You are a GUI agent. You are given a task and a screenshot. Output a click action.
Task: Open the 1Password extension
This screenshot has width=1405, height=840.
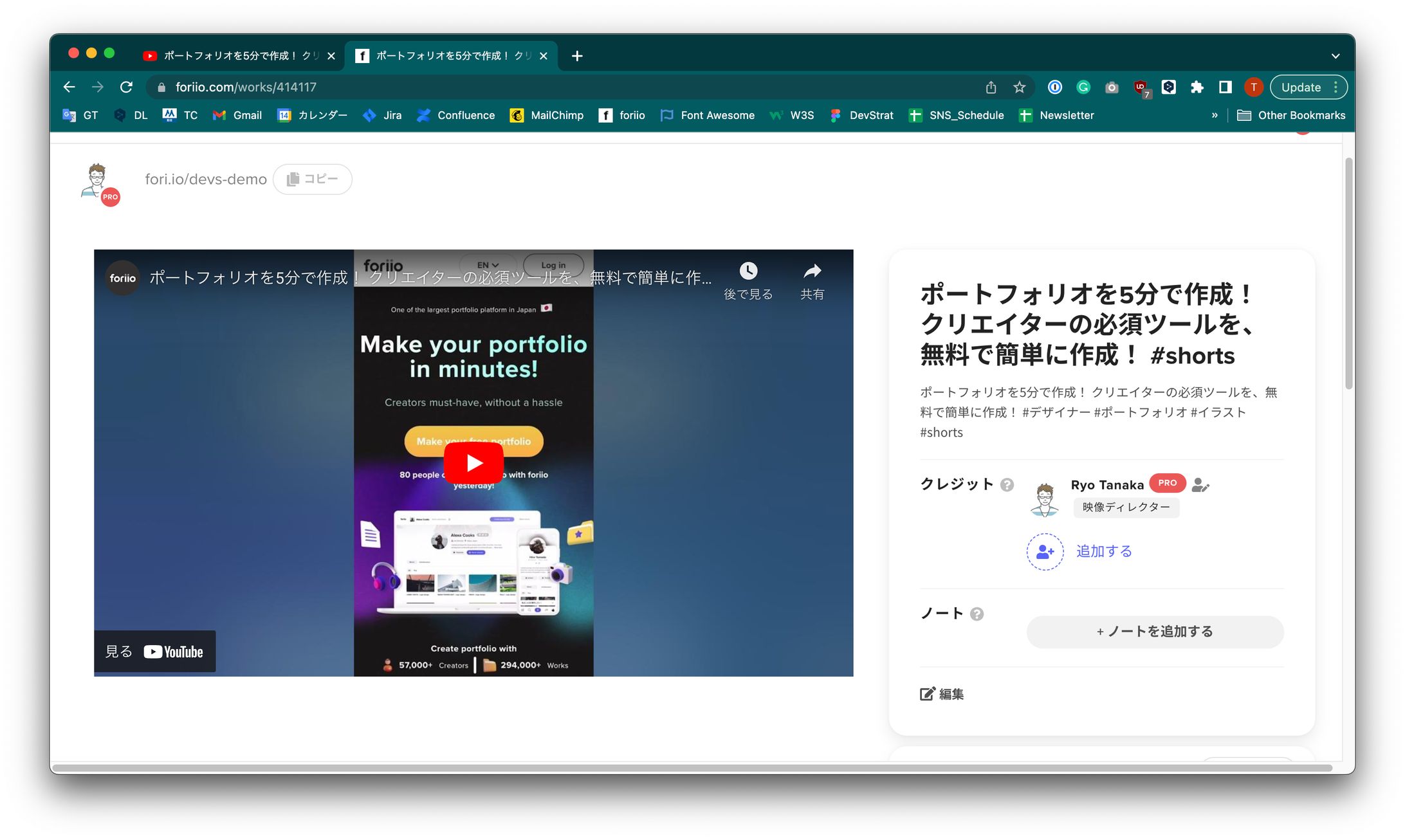click(1055, 87)
